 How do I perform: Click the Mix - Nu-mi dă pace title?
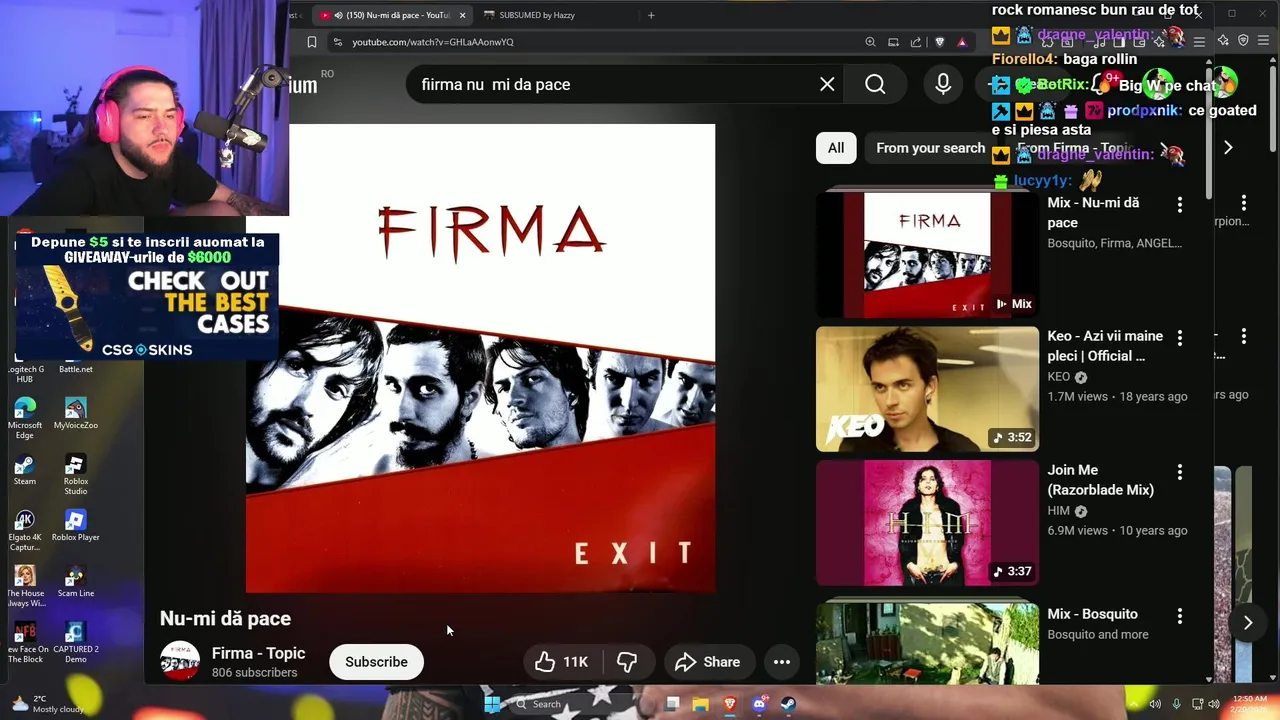(1093, 212)
